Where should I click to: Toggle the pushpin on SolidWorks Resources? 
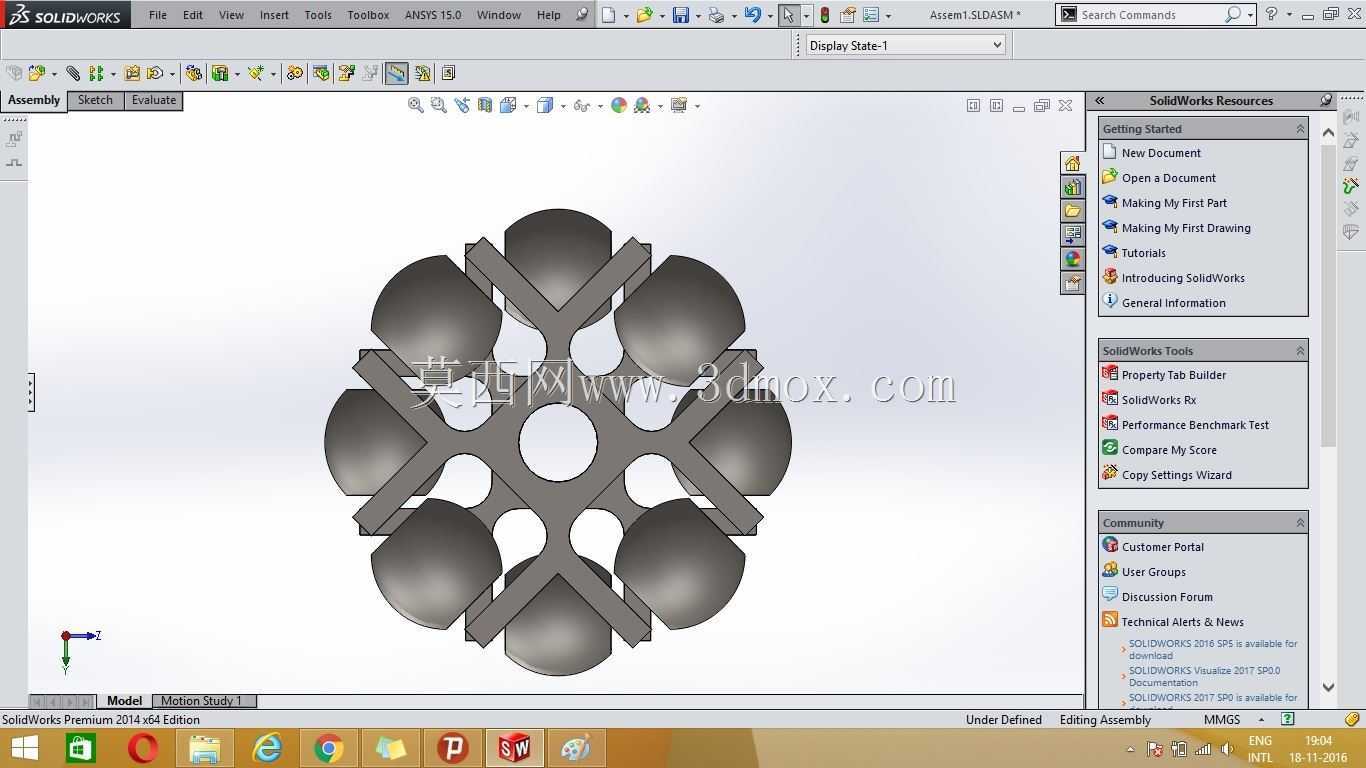click(x=1326, y=100)
